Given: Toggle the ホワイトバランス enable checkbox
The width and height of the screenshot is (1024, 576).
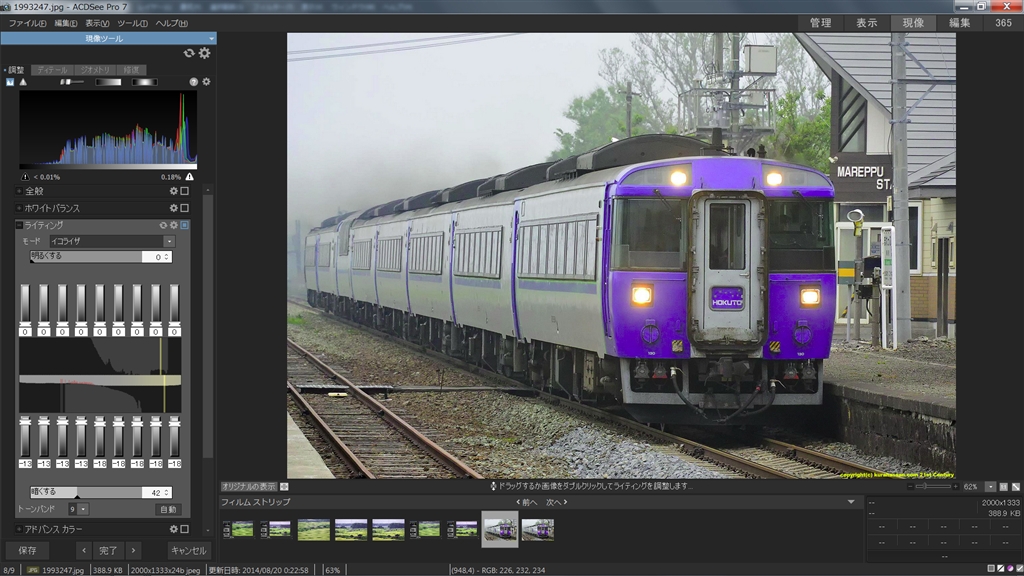Looking at the screenshot, I should pyautogui.click(x=184, y=208).
